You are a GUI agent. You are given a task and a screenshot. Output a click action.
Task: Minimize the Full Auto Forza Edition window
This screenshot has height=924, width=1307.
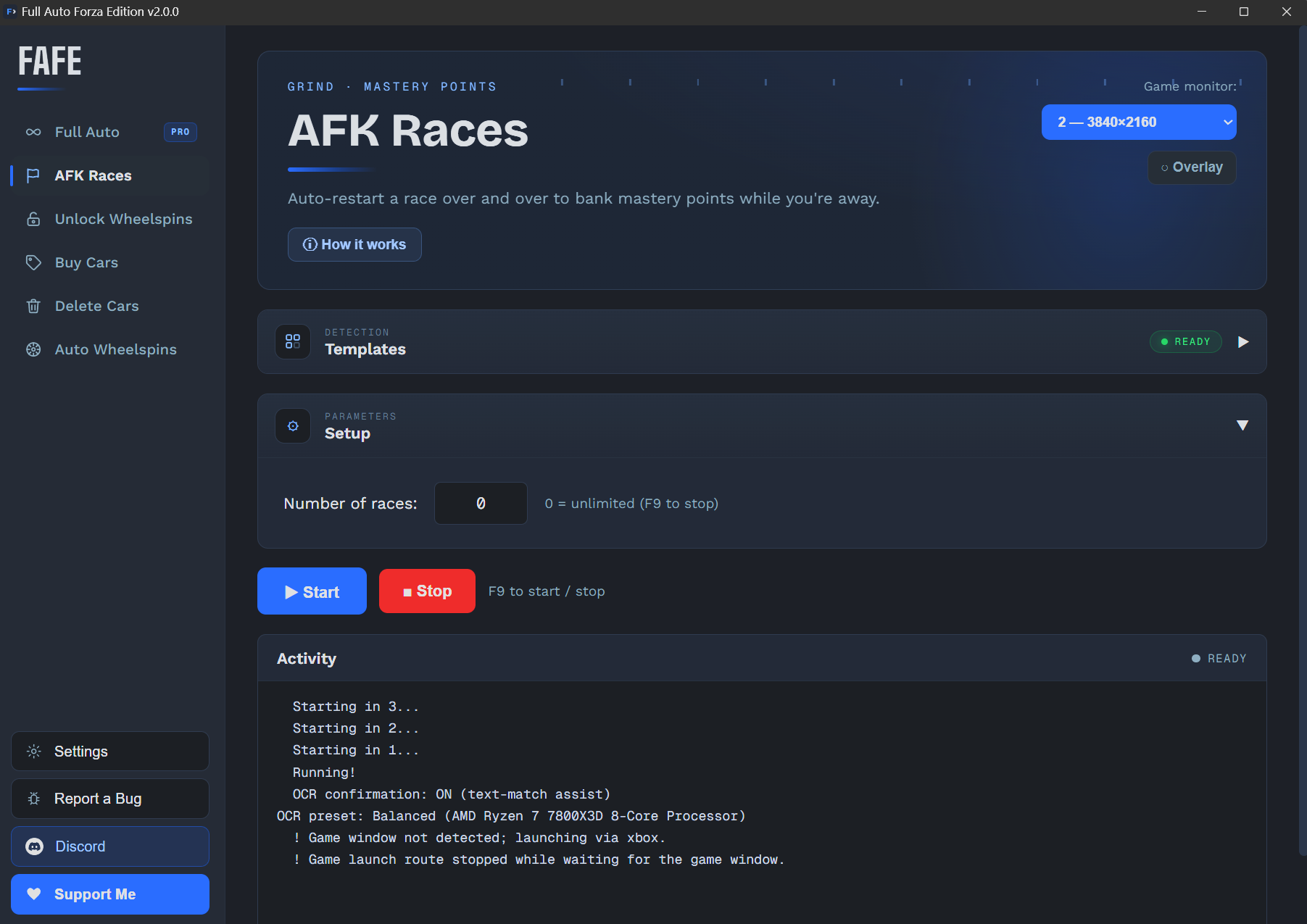pos(1202,12)
